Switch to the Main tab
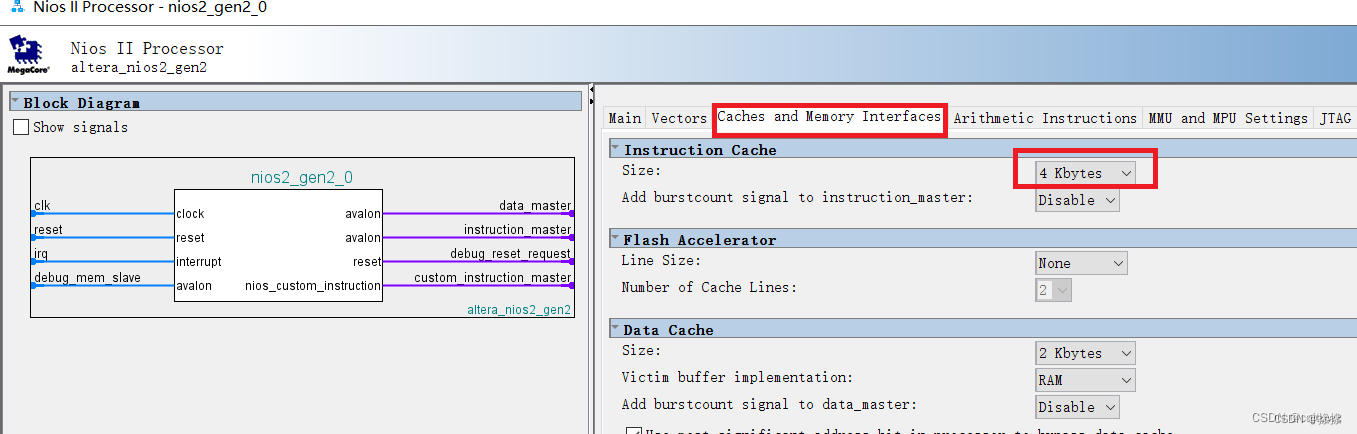This screenshot has width=1357, height=434. [625, 118]
